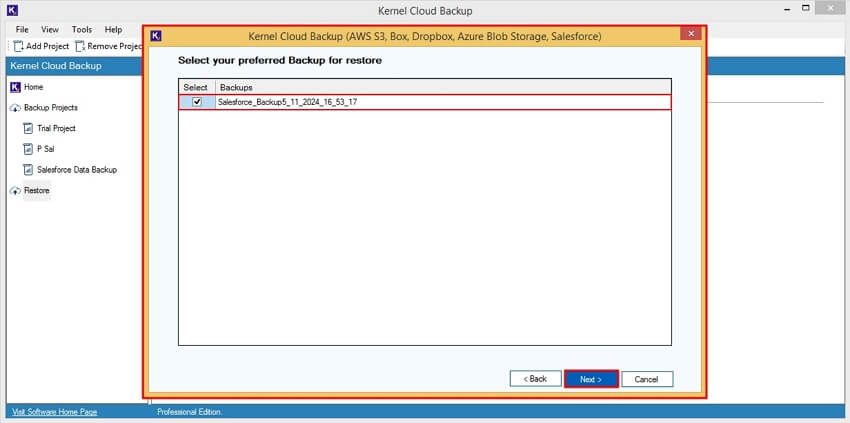Click the Salesforce Data Backup project icon

(28, 170)
